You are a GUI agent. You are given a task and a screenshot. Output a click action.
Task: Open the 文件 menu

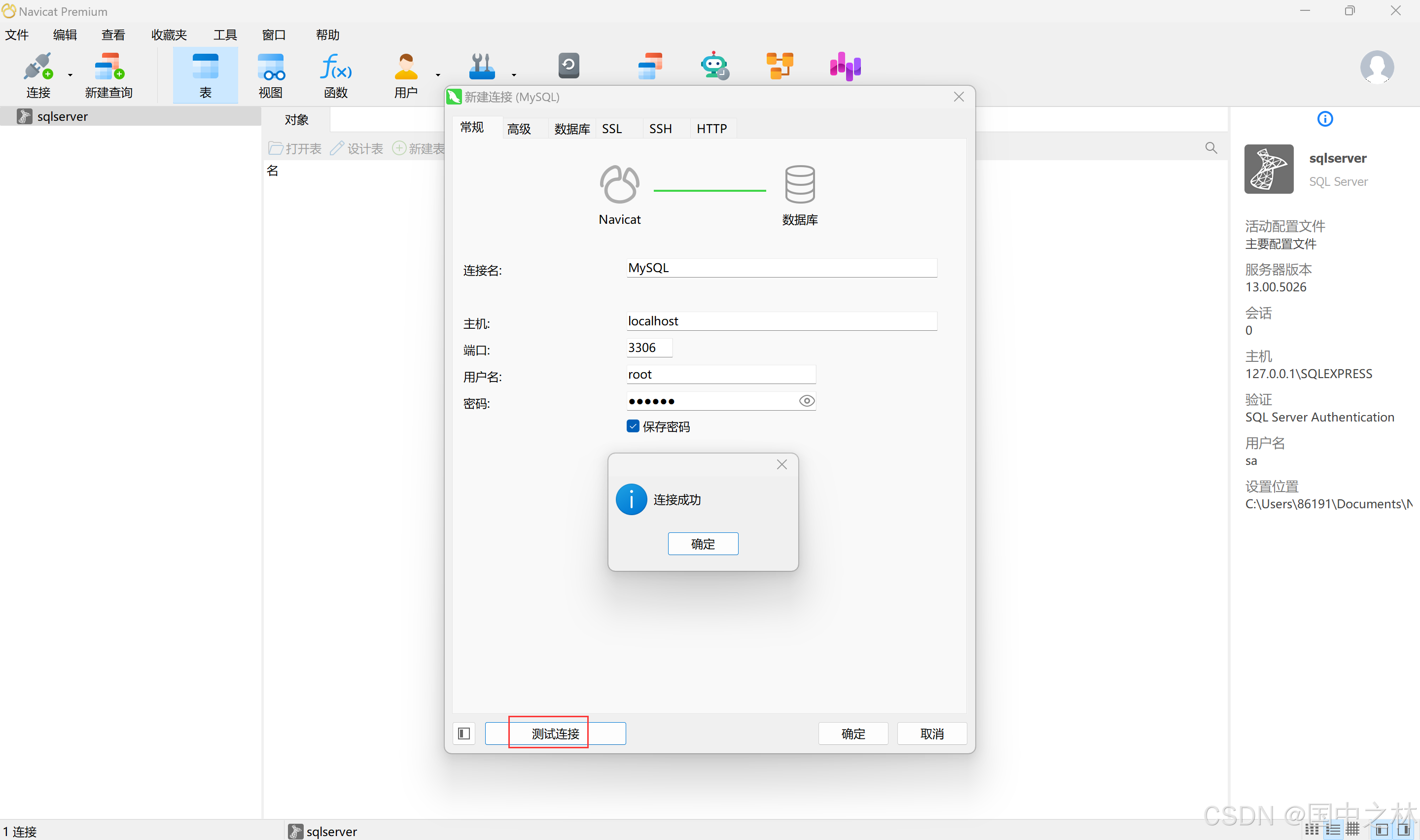pos(17,35)
